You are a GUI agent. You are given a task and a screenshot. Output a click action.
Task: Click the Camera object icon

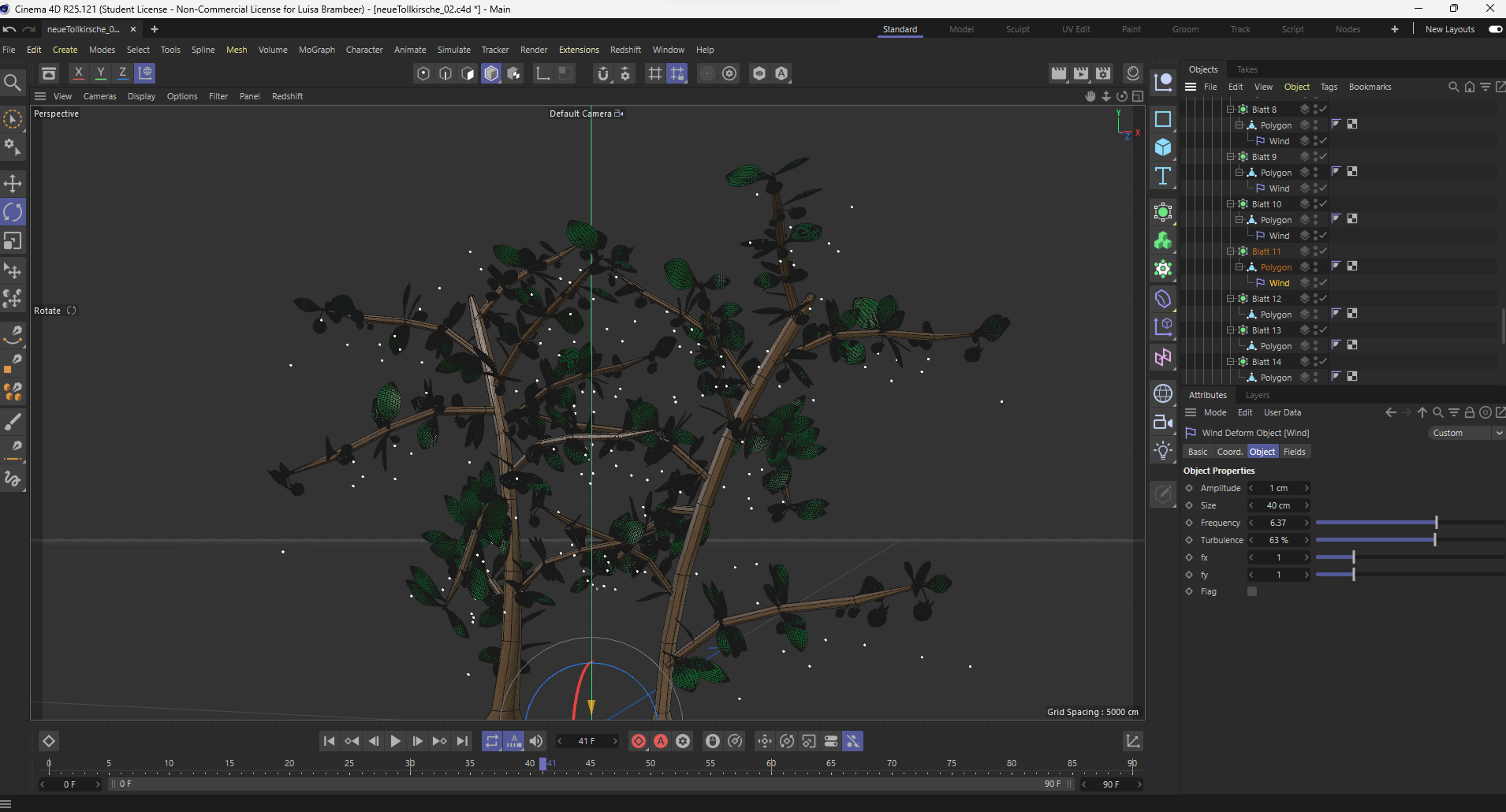pyautogui.click(x=1163, y=422)
